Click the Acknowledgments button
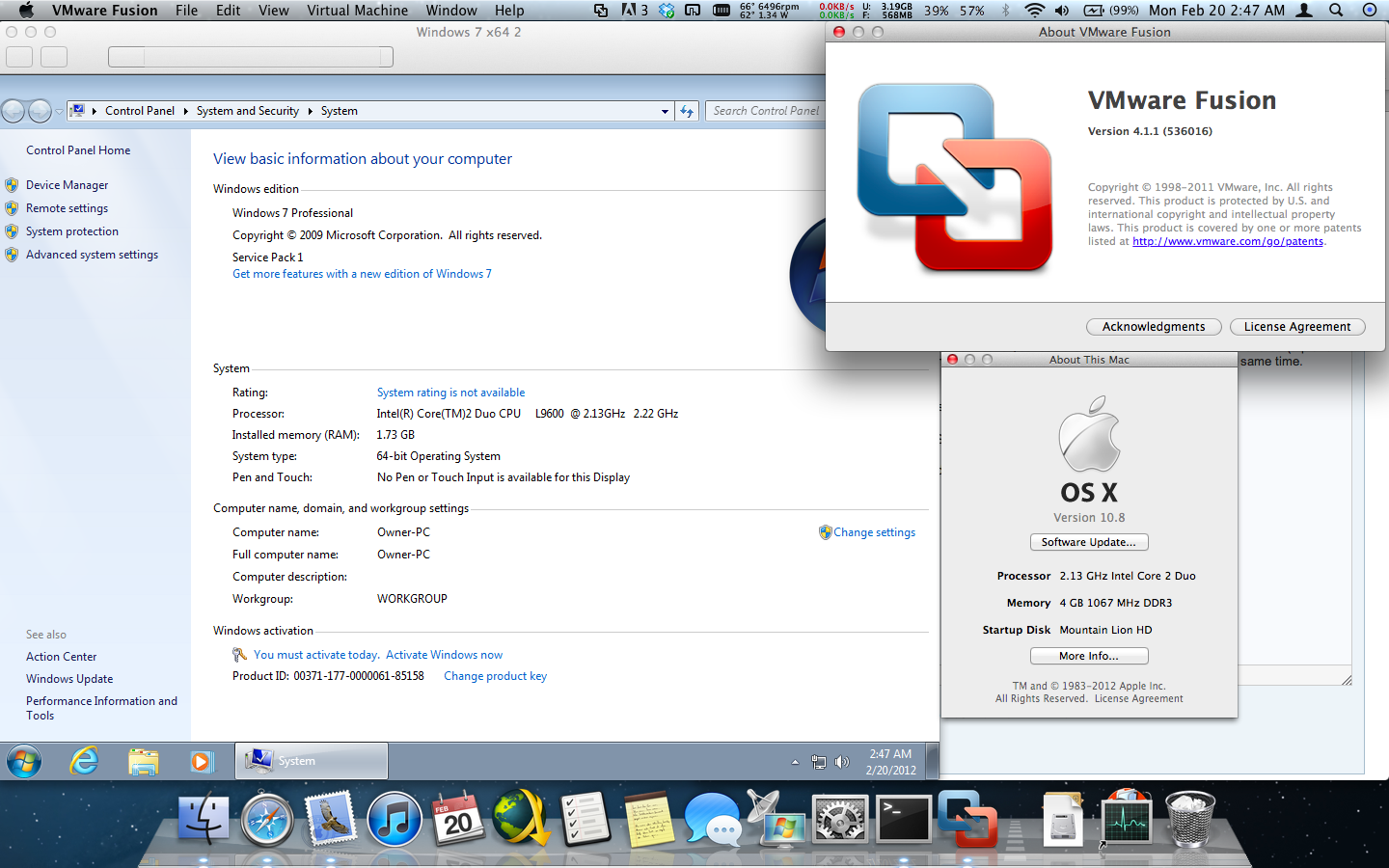Image resolution: width=1389 pixels, height=868 pixels. [x=1154, y=327]
